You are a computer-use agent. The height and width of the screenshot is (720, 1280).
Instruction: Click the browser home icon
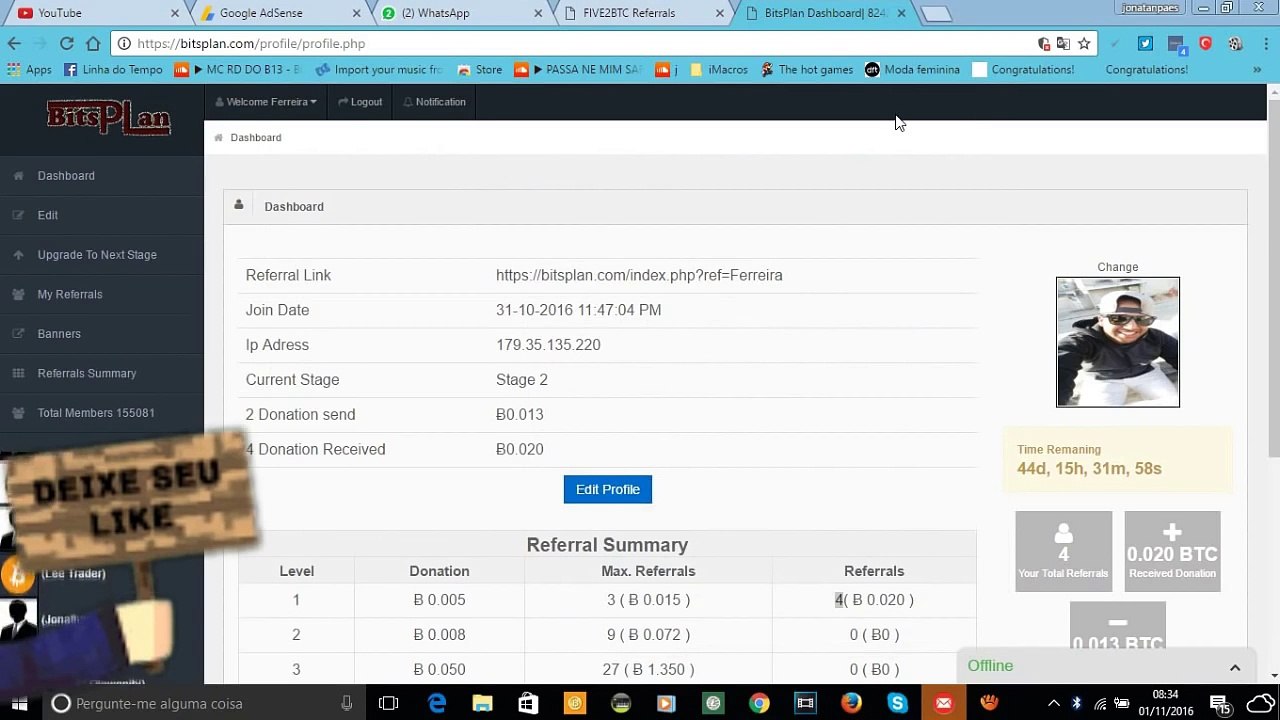coord(93,44)
